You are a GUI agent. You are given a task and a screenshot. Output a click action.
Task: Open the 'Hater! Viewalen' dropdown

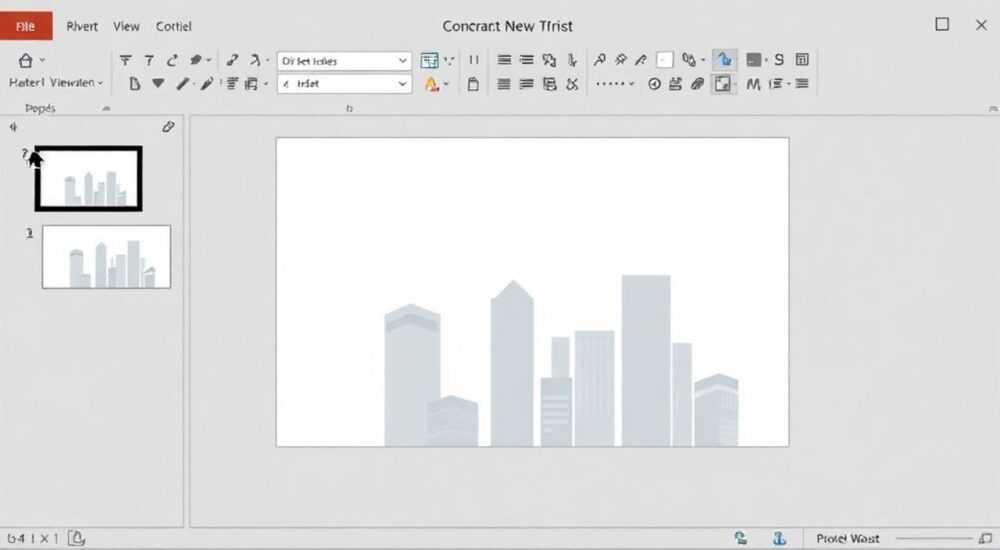coord(55,83)
